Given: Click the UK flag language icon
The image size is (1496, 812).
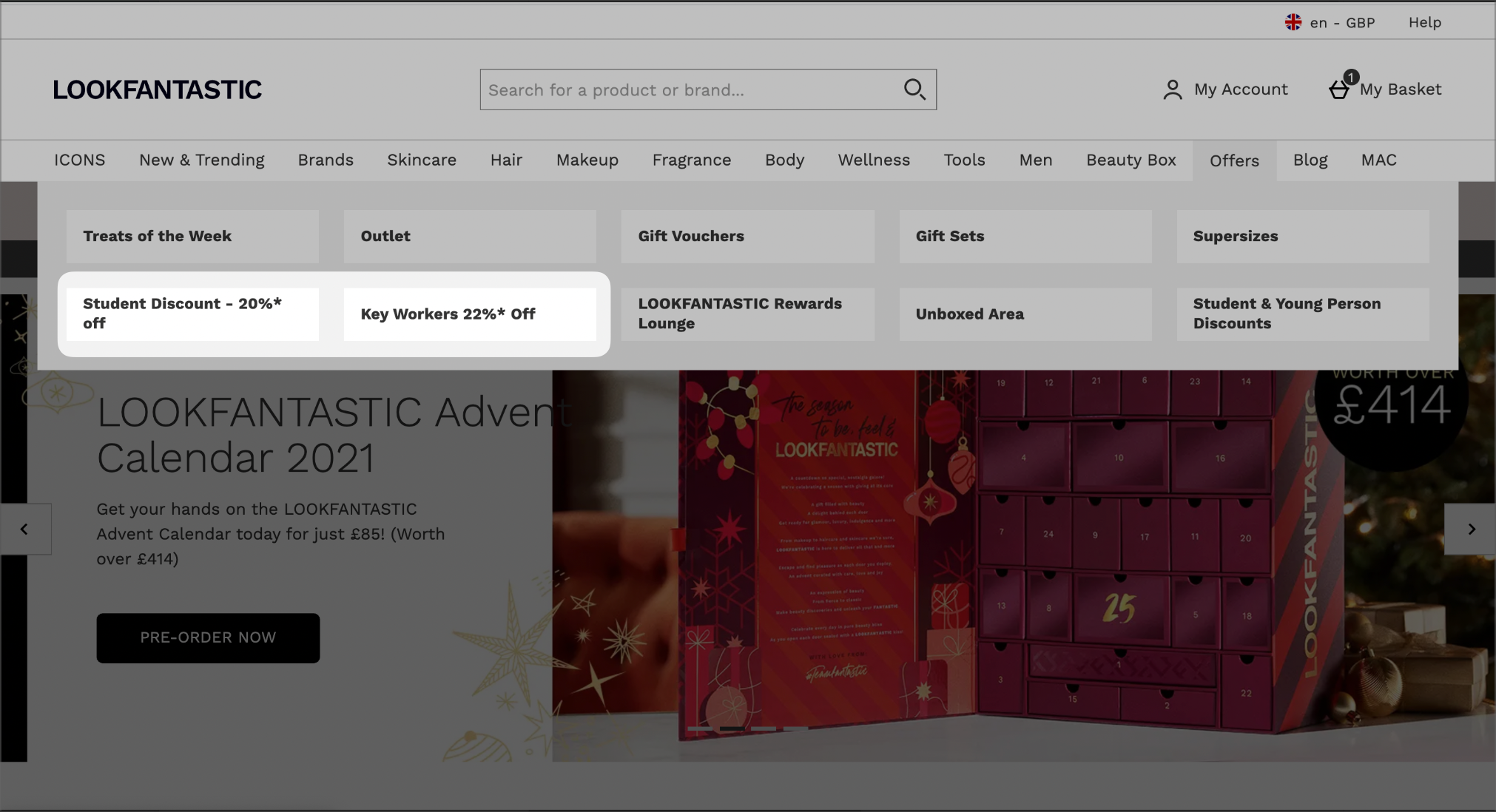Looking at the screenshot, I should tap(1293, 22).
